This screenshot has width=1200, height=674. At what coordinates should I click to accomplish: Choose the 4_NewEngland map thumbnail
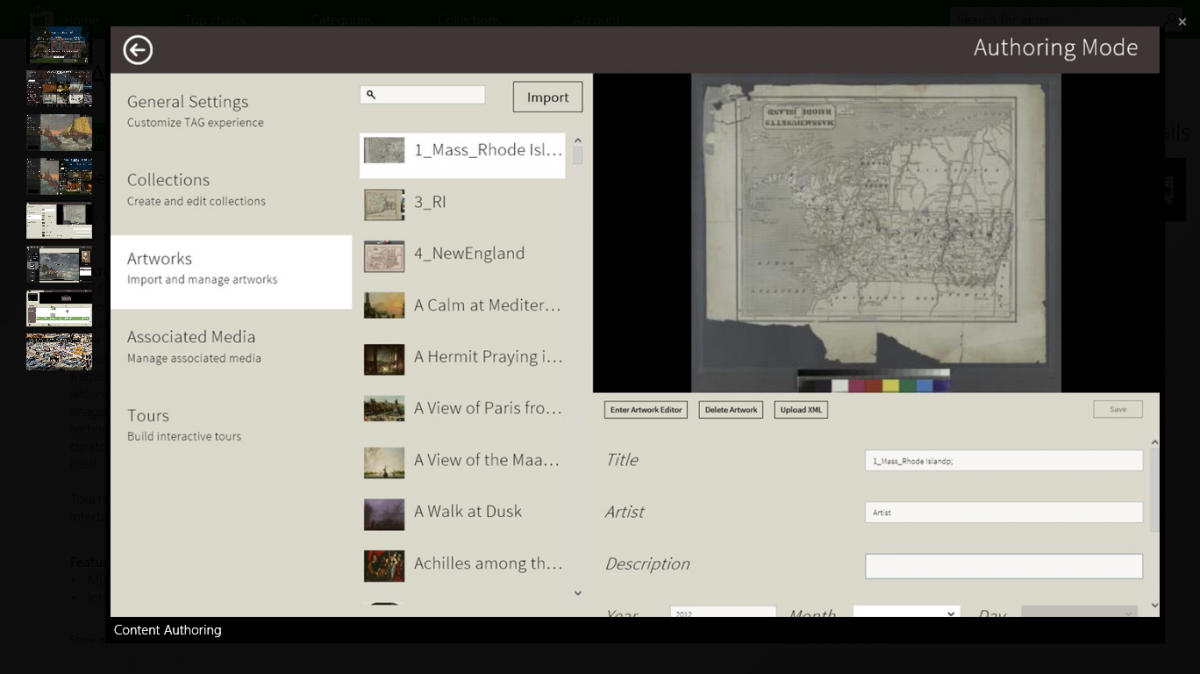tap(384, 255)
